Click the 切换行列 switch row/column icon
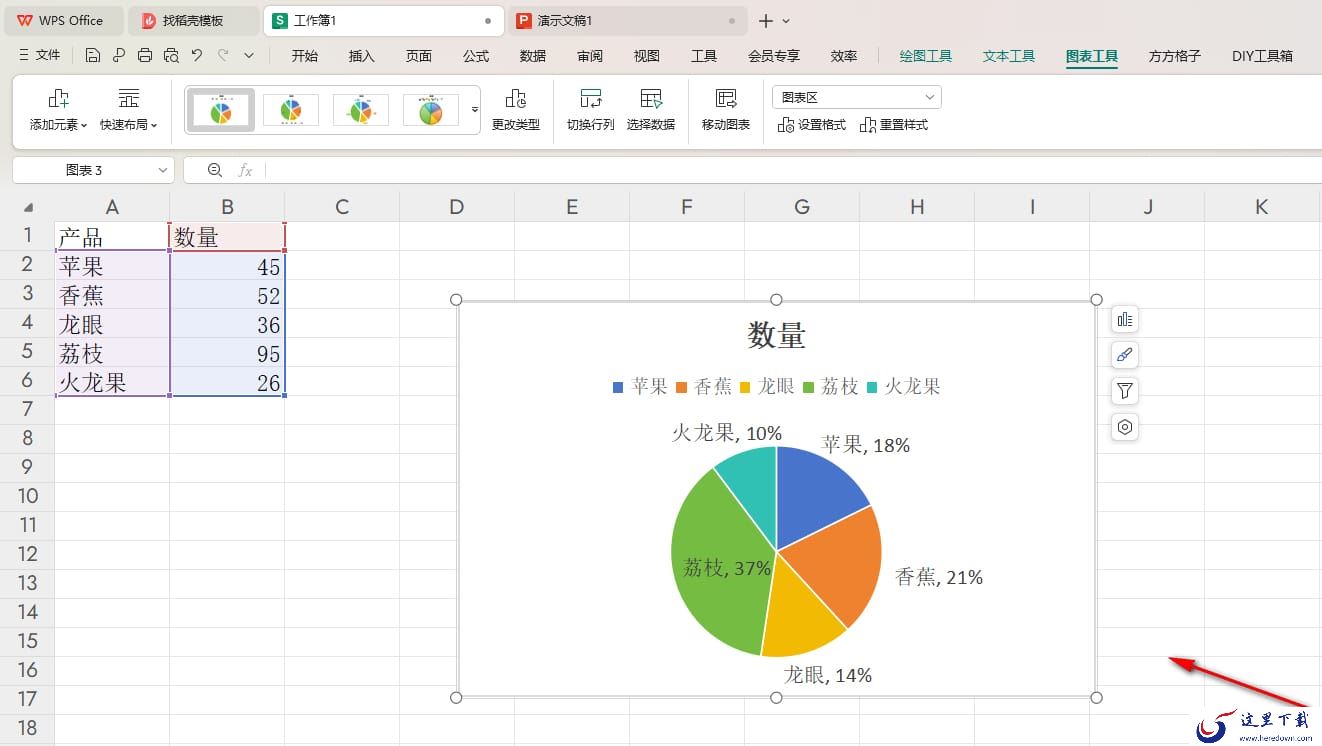The image size is (1322, 746). click(x=590, y=98)
